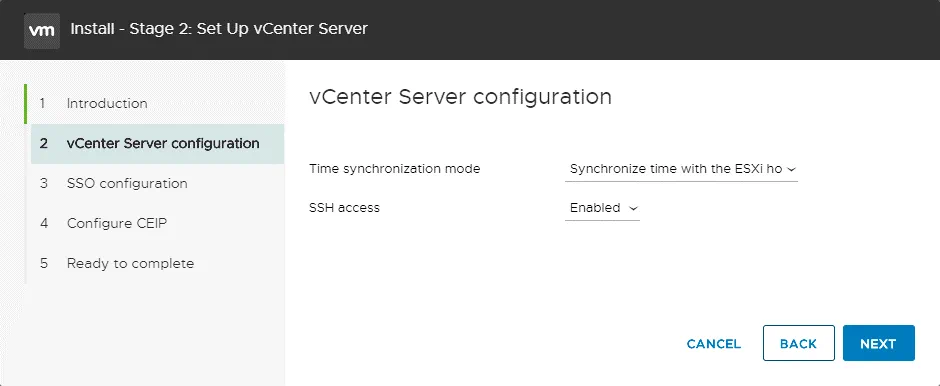
Task: Click the wizard title Install - Stage 2
Action: 219,29
